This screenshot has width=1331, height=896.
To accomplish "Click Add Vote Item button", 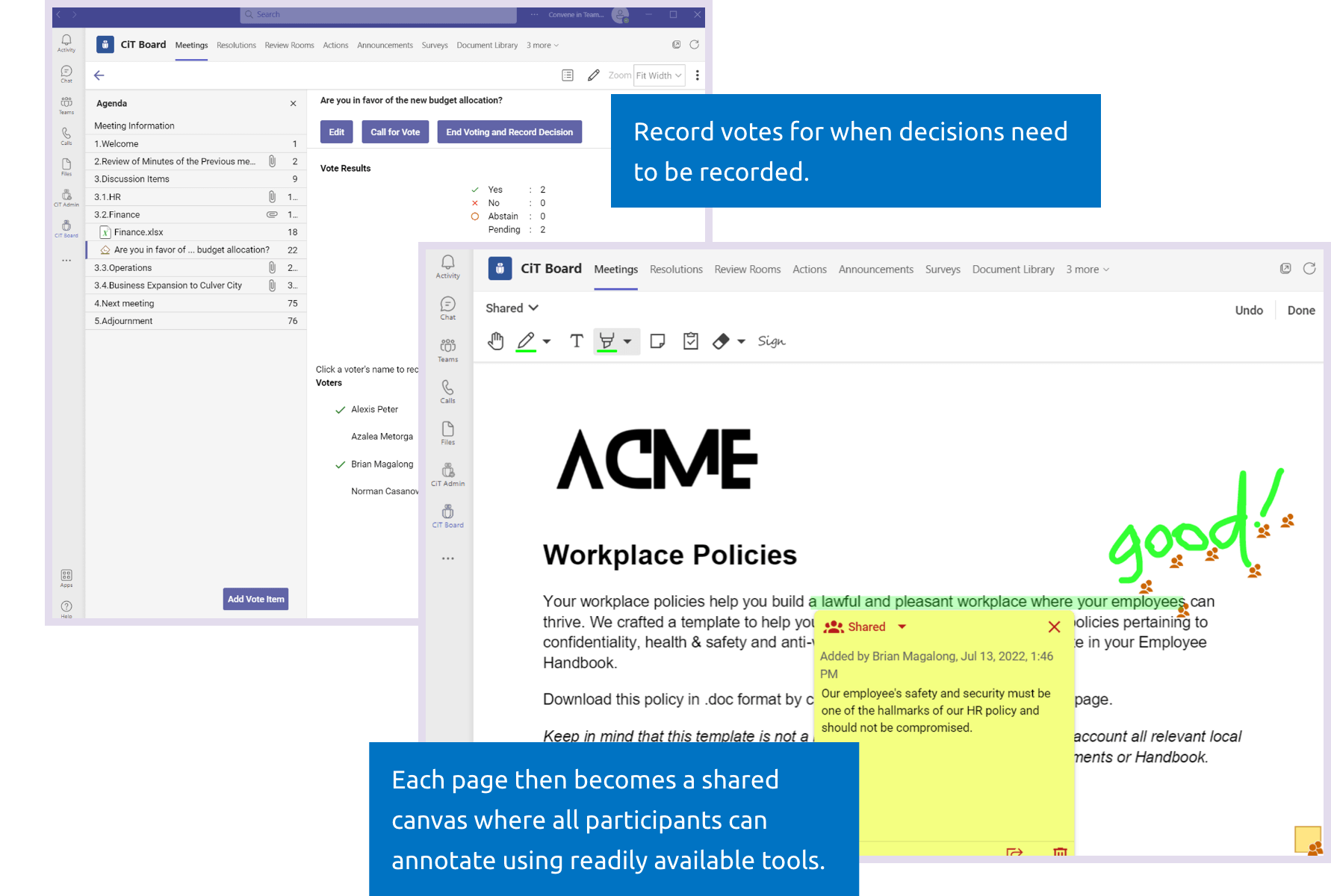I will pyautogui.click(x=256, y=599).
